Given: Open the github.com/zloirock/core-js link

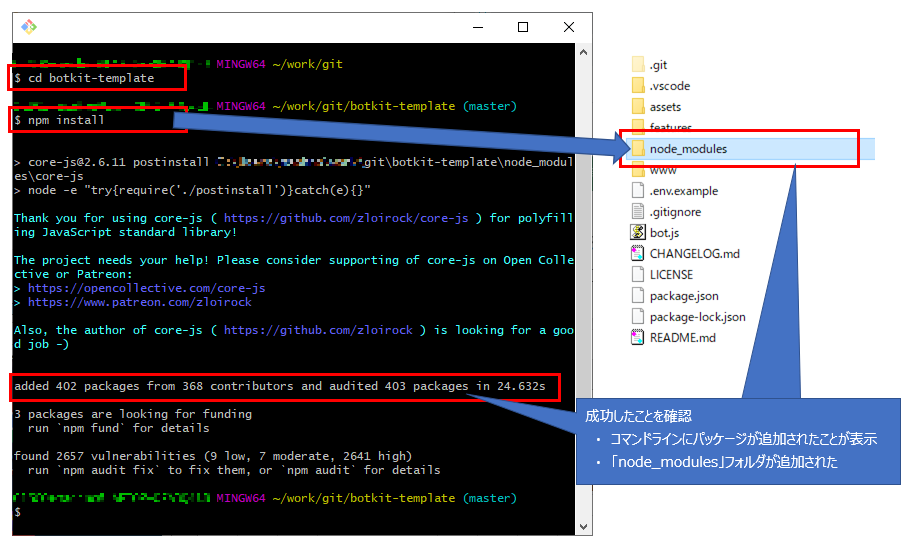Looking at the screenshot, I should 346,218.
